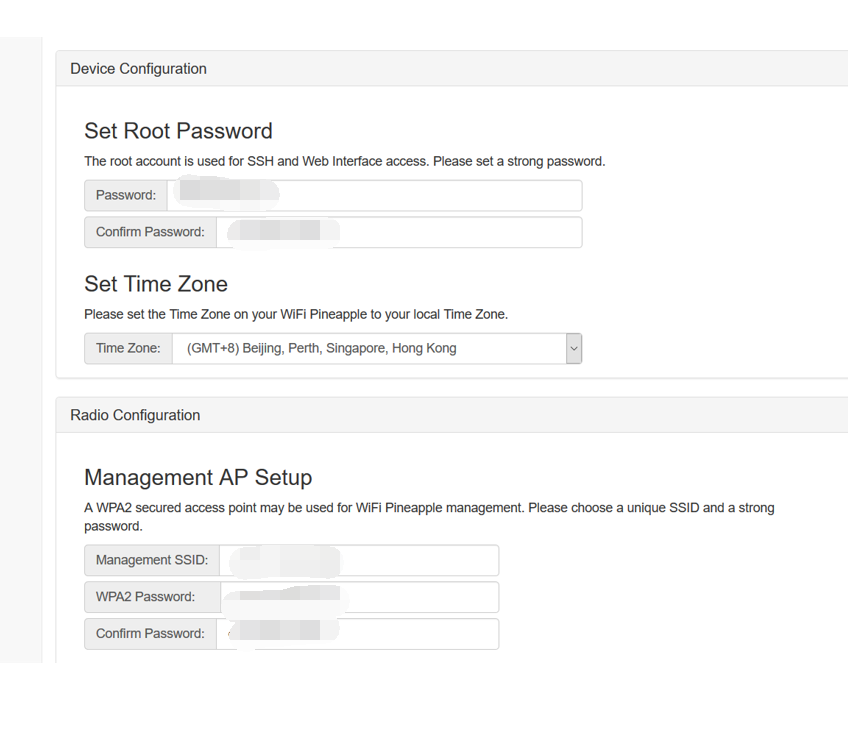Click the chevron arrow on Time Zone selector
Viewport: 848px width, 742px height.
[x=573, y=348]
